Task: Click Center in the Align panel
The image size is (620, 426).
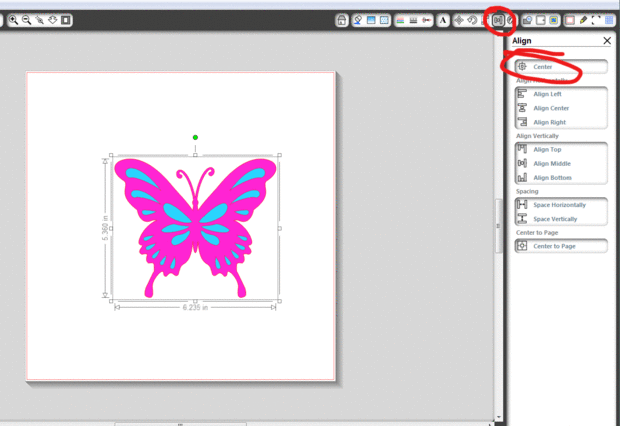Action: coord(561,66)
